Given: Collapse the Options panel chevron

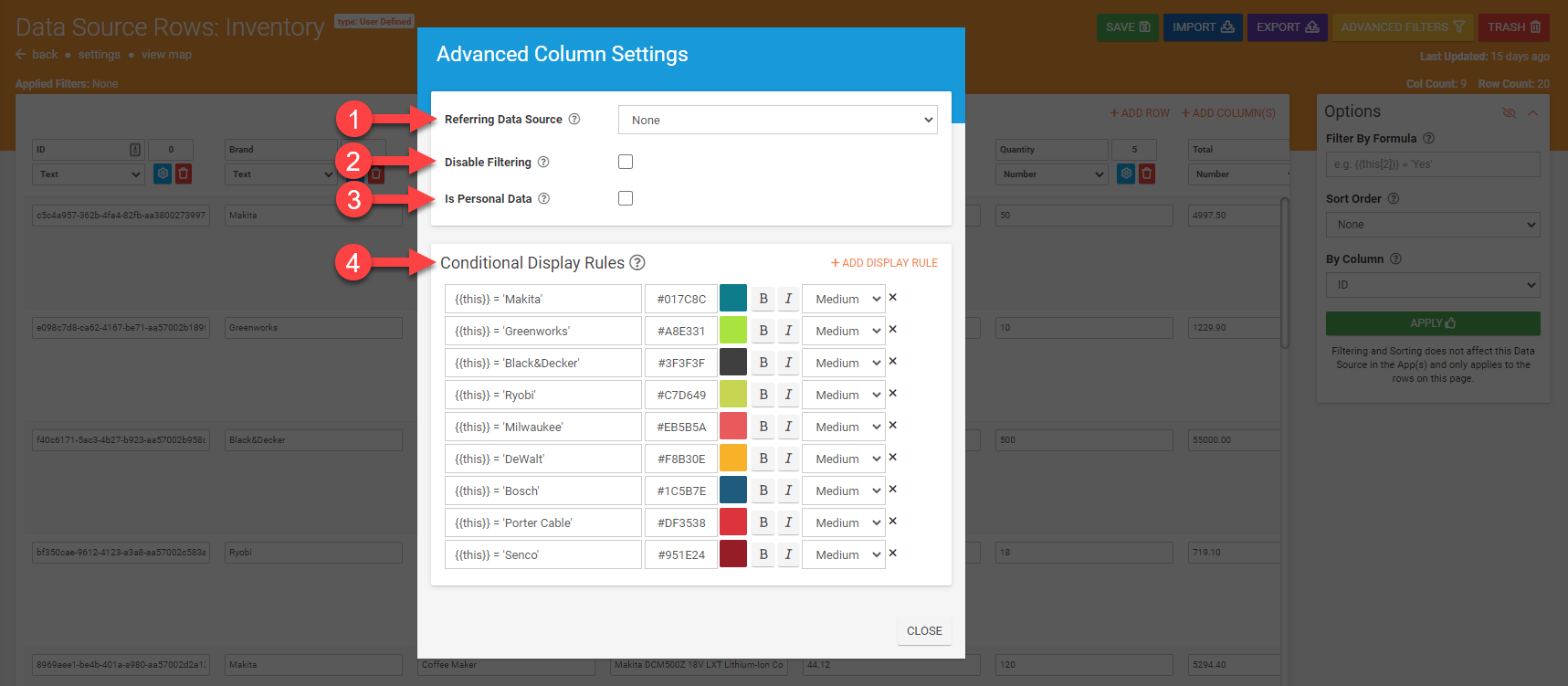Looking at the screenshot, I should (x=1532, y=112).
